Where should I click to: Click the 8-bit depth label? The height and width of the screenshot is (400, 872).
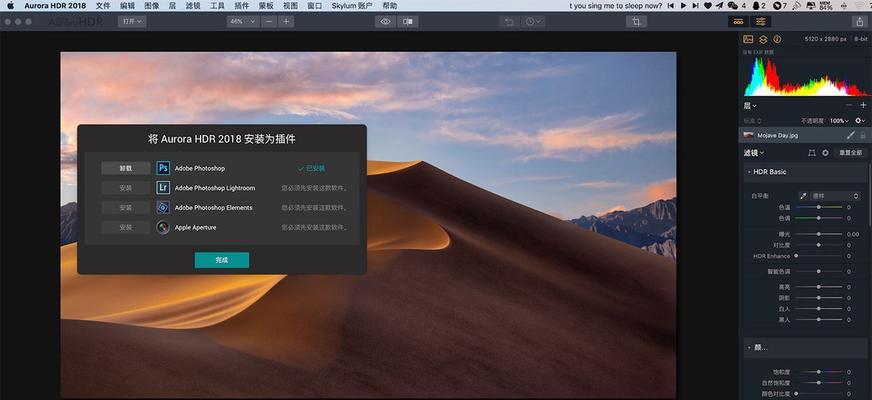point(860,39)
